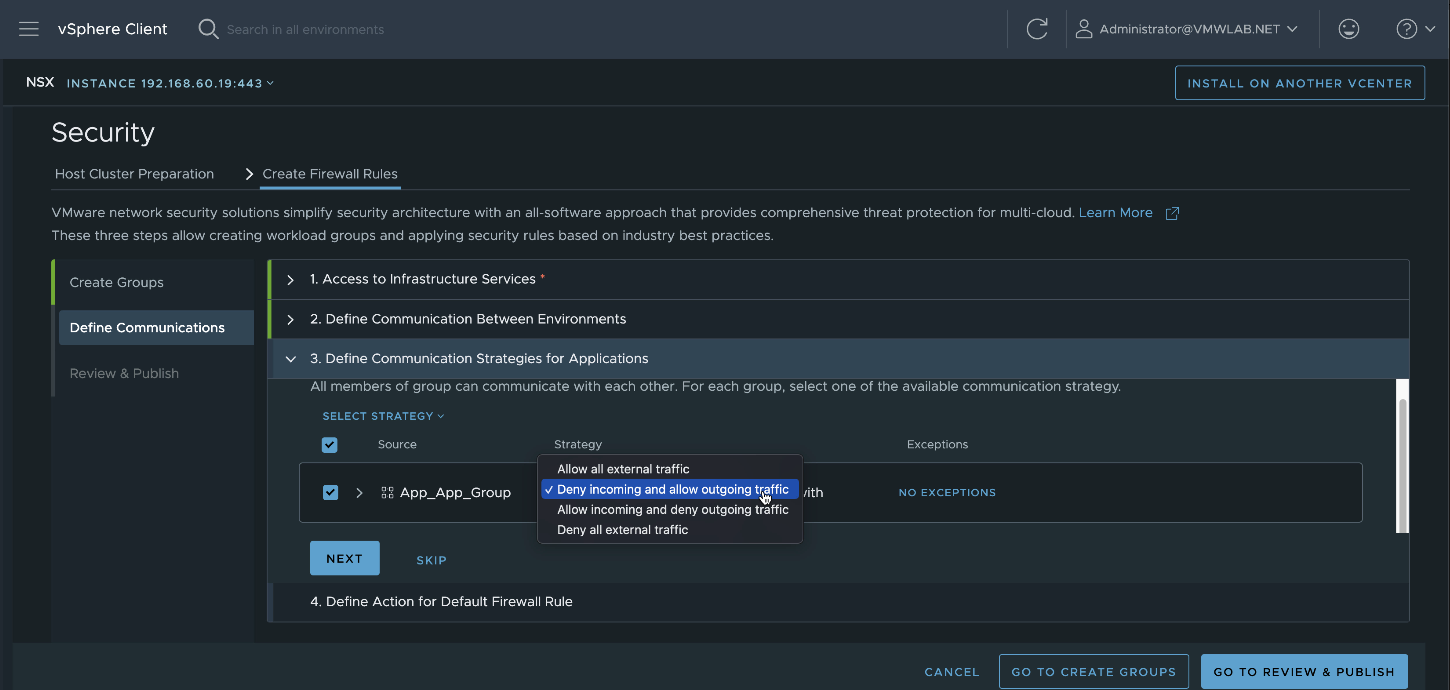Collapse 3. Define Communication Strategies for Applications
Image resolution: width=1450 pixels, height=690 pixels.
[838, 358]
